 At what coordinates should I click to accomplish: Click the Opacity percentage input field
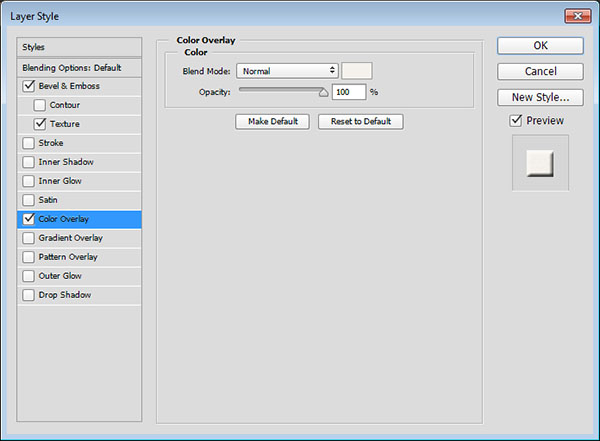click(x=350, y=91)
